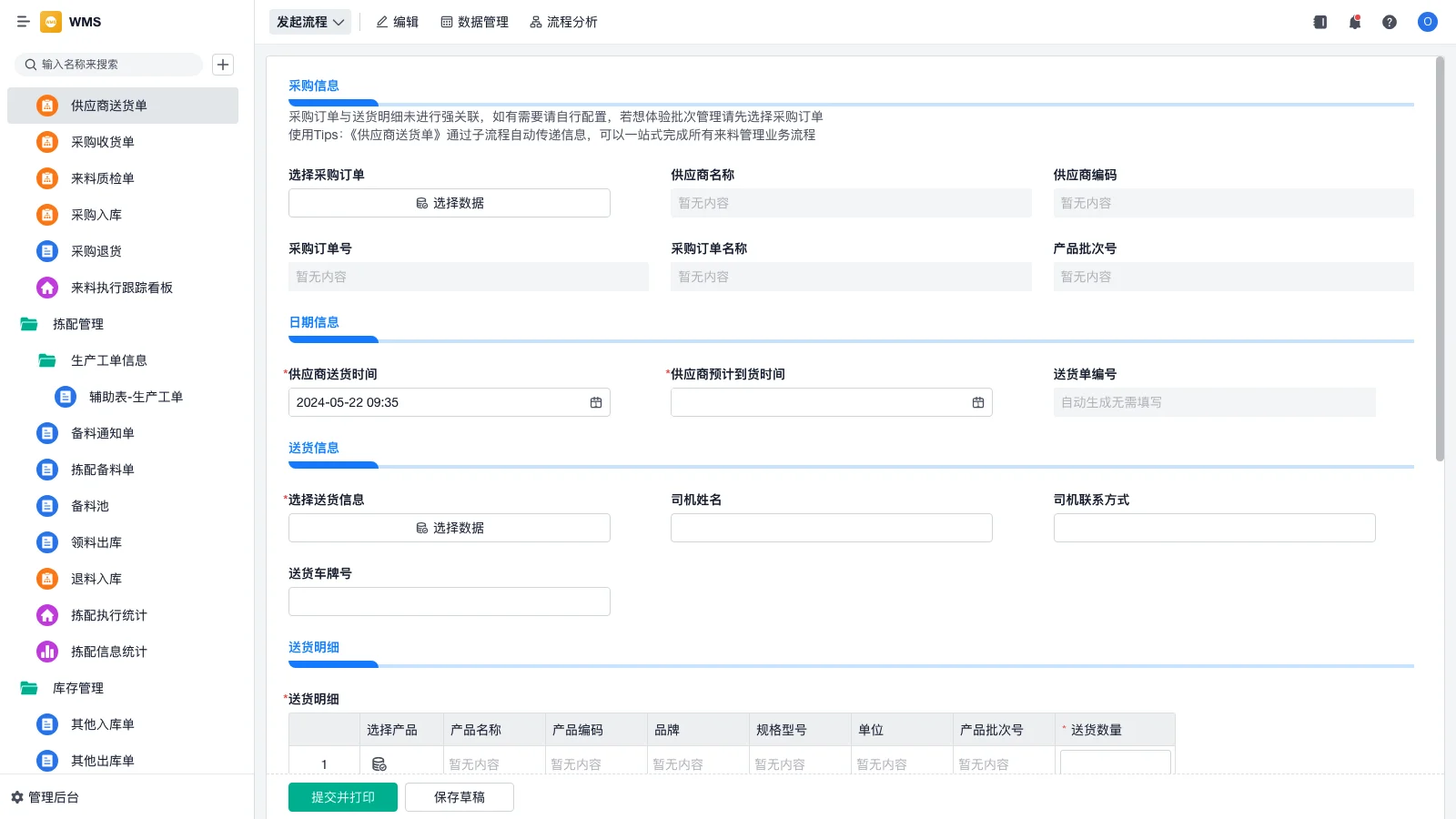
Task: Click the 送货车牌号 input field
Action: coord(450,602)
